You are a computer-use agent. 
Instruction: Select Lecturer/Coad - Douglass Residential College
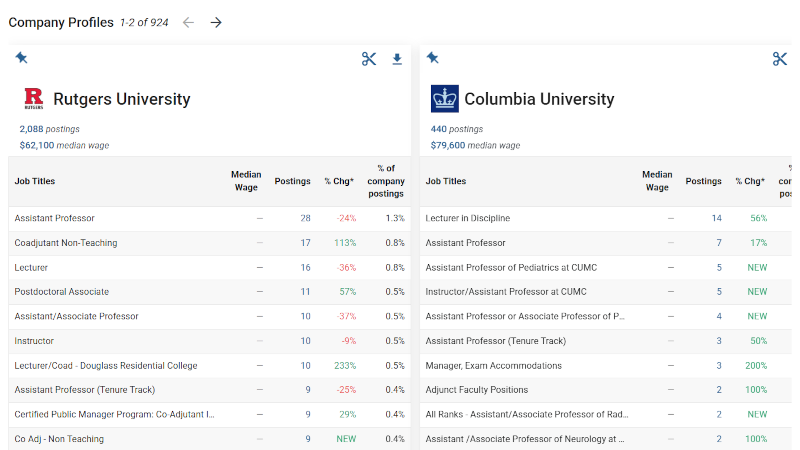coord(106,366)
